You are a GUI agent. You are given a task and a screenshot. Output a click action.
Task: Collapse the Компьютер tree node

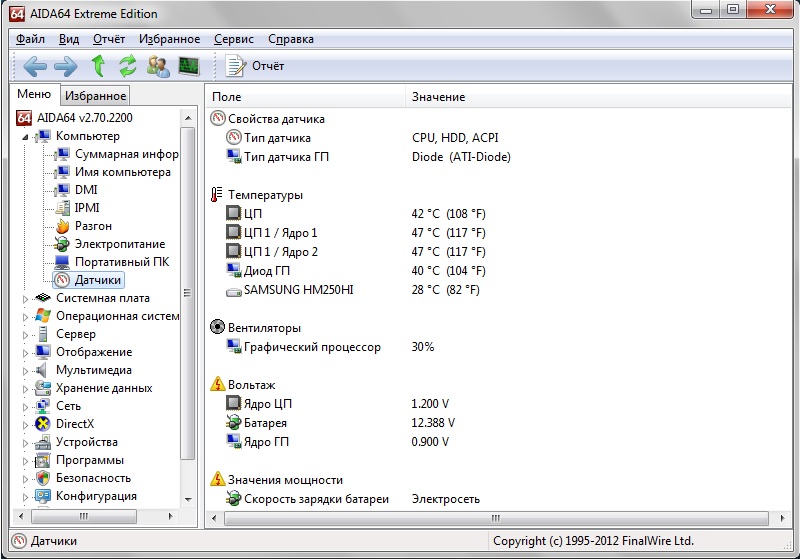tap(25, 137)
